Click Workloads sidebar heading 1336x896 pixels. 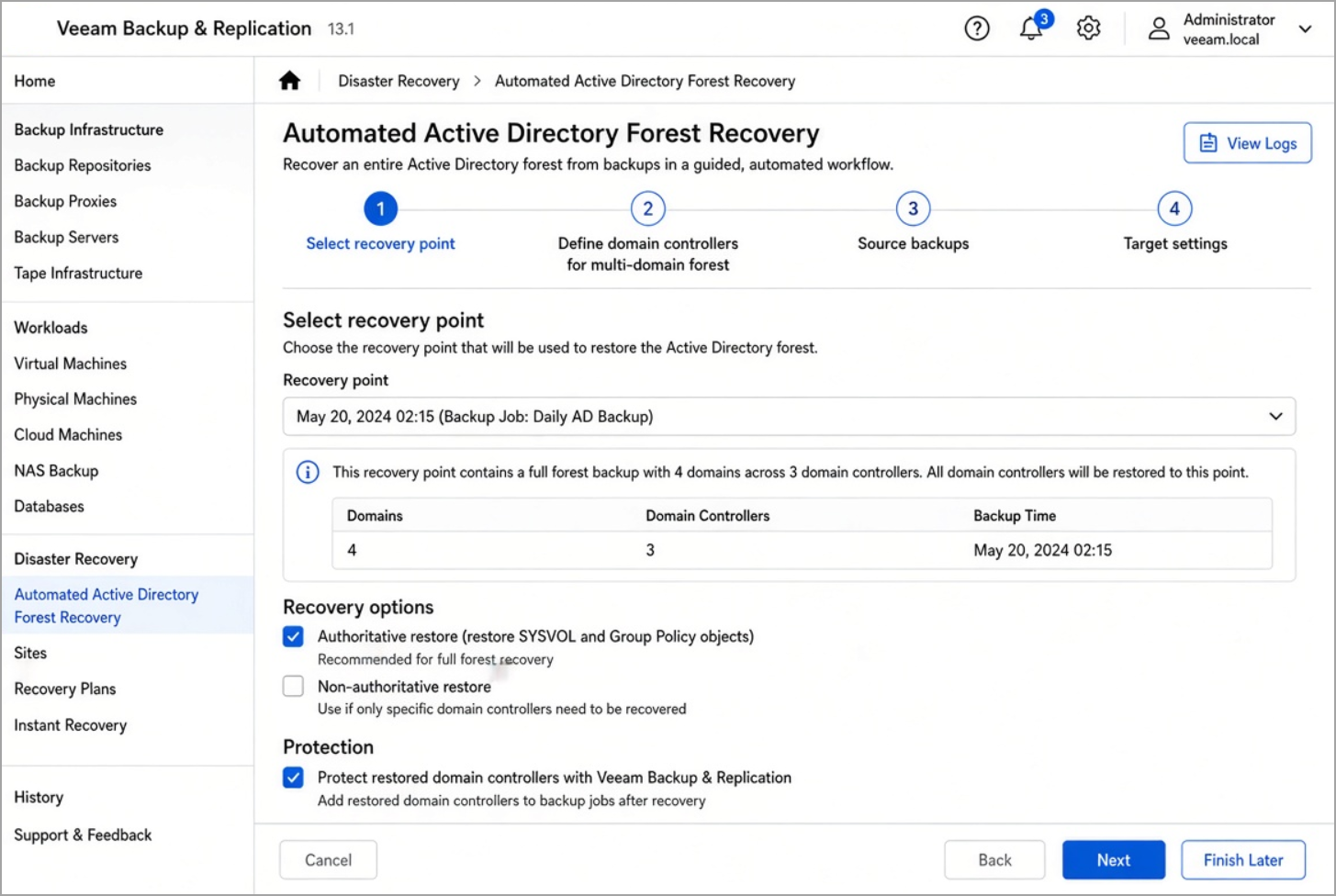(51, 328)
